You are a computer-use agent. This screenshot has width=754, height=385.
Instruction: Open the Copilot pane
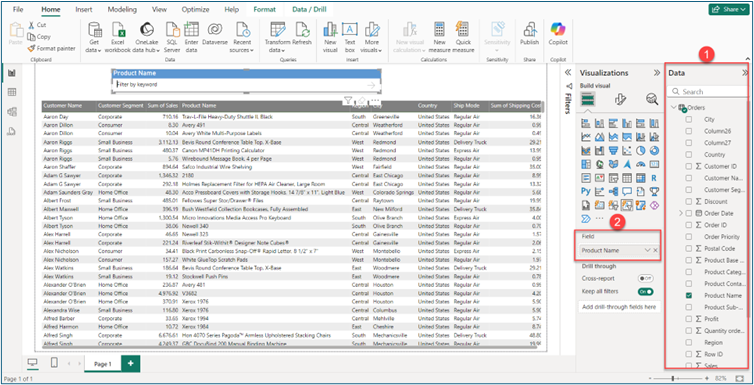pyautogui.click(x=558, y=34)
